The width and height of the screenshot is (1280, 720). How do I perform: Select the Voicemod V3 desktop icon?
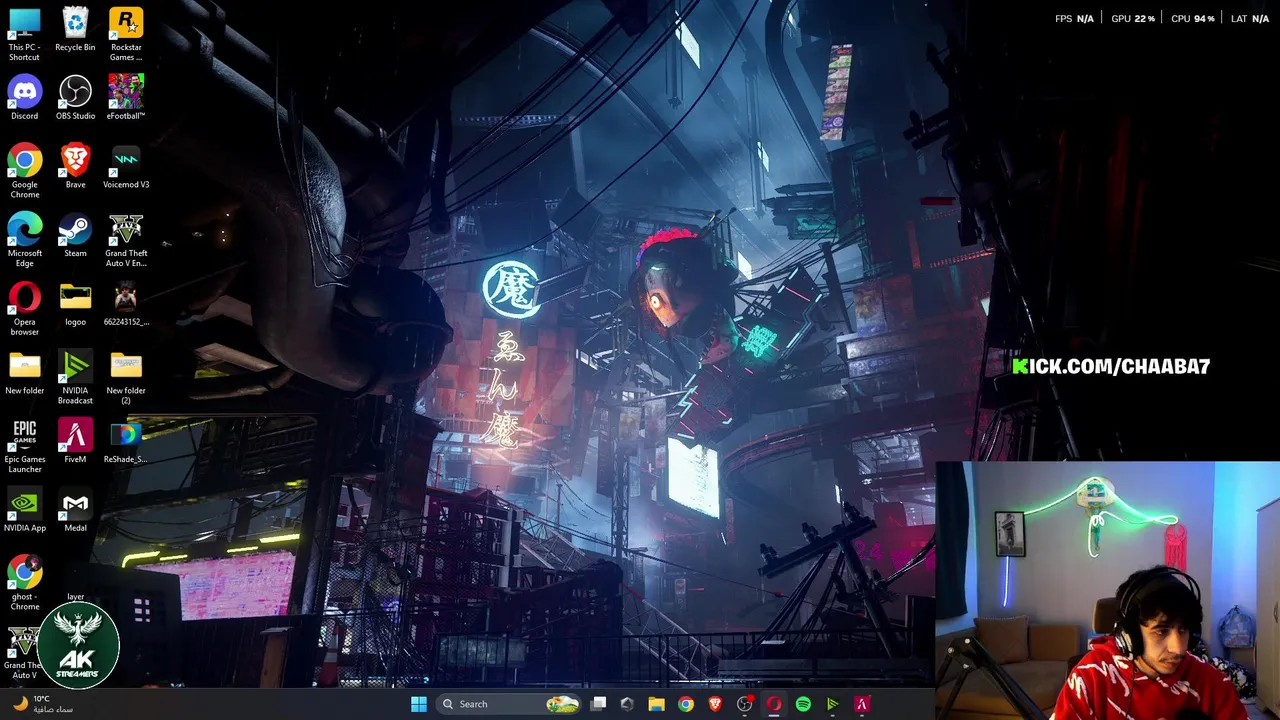coord(126,167)
